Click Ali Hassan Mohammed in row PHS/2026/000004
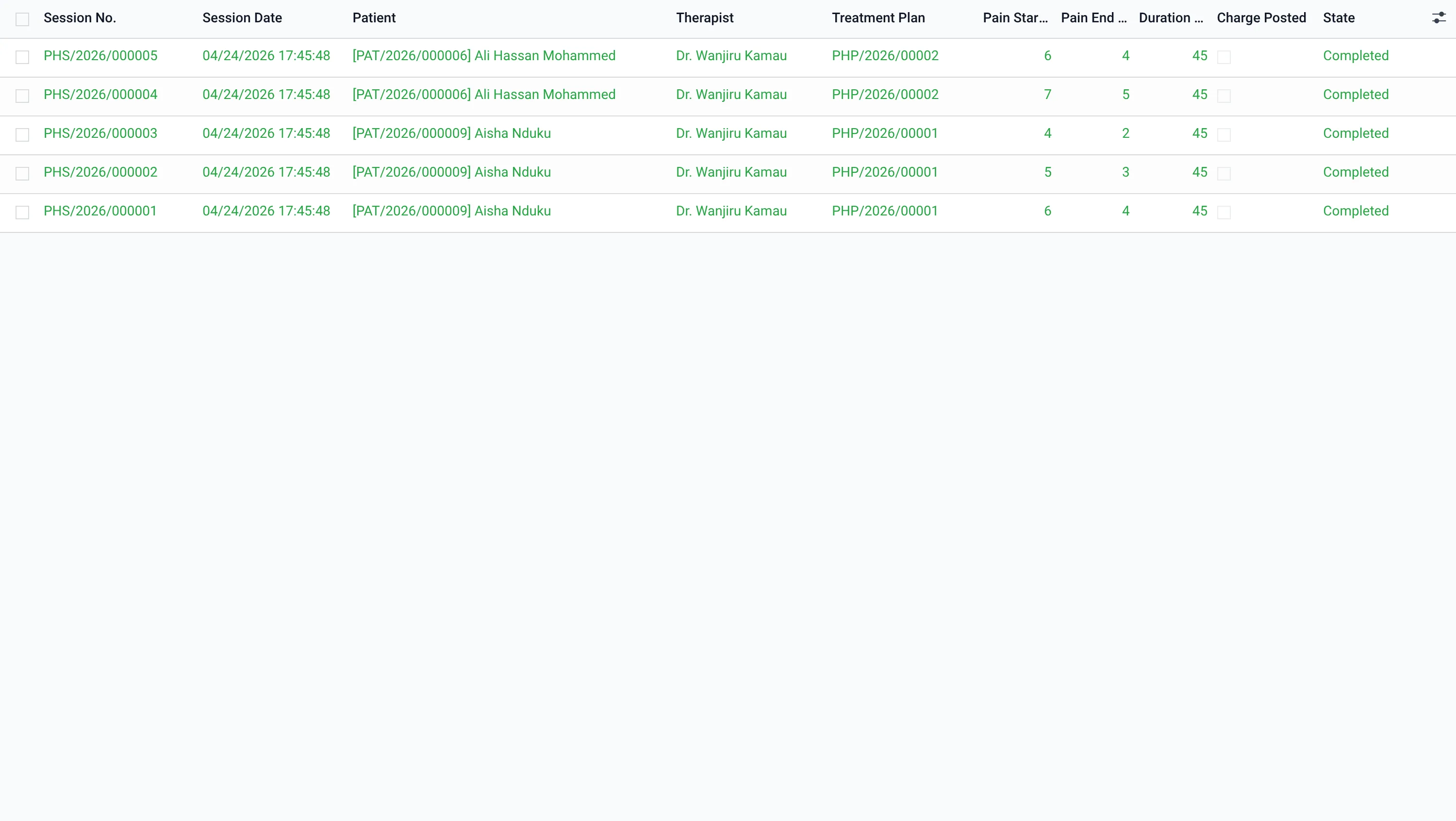Viewport: 1456px width, 821px height. [545, 95]
